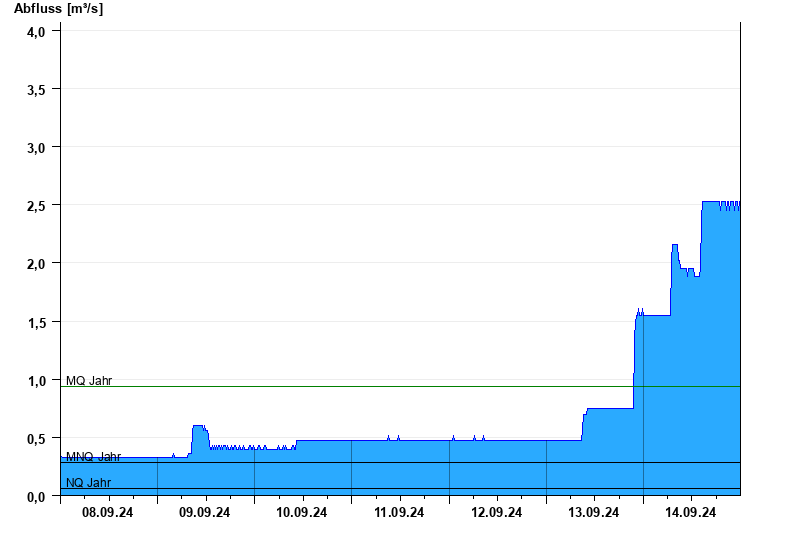Select the 0,0 y-axis value
Image resolution: width=800 pixels, height=550 pixels.
36,497
